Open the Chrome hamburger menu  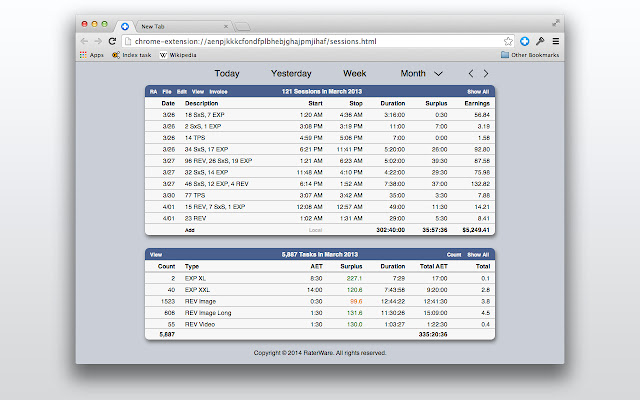pos(555,41)
